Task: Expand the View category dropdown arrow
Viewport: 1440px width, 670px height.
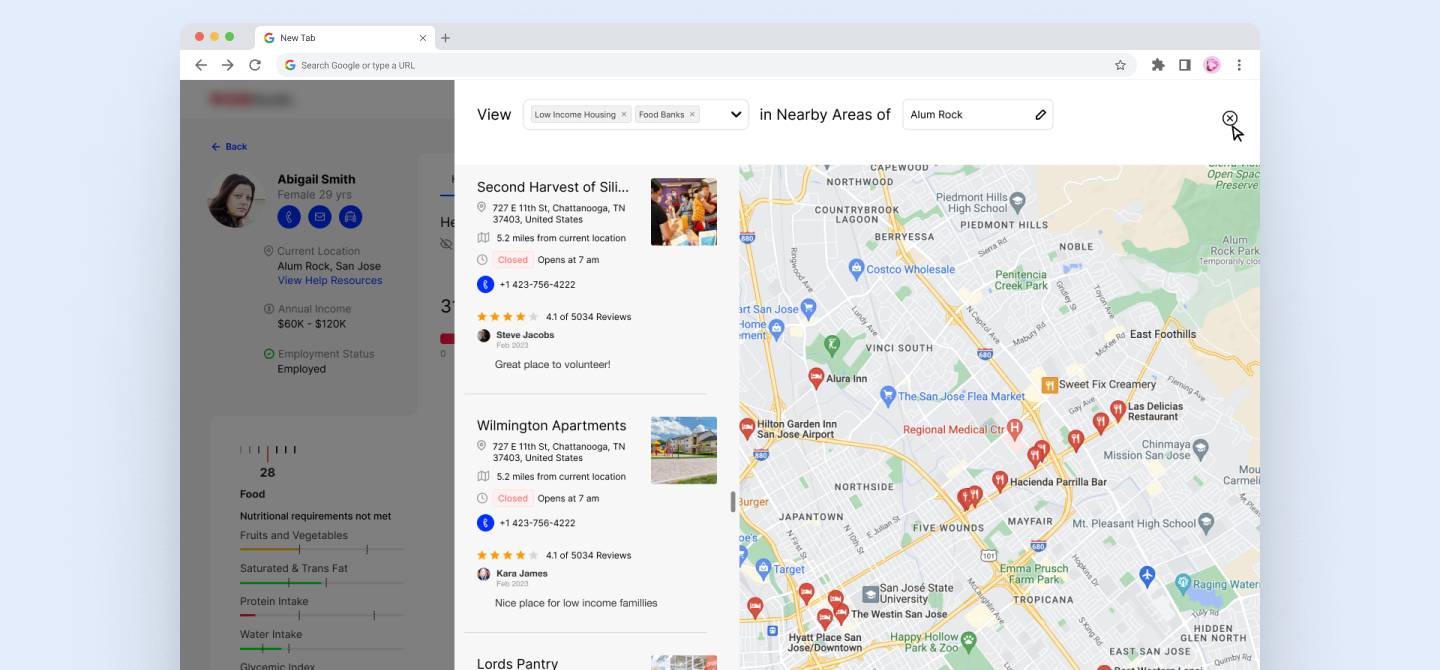Action: click(736, 115)
